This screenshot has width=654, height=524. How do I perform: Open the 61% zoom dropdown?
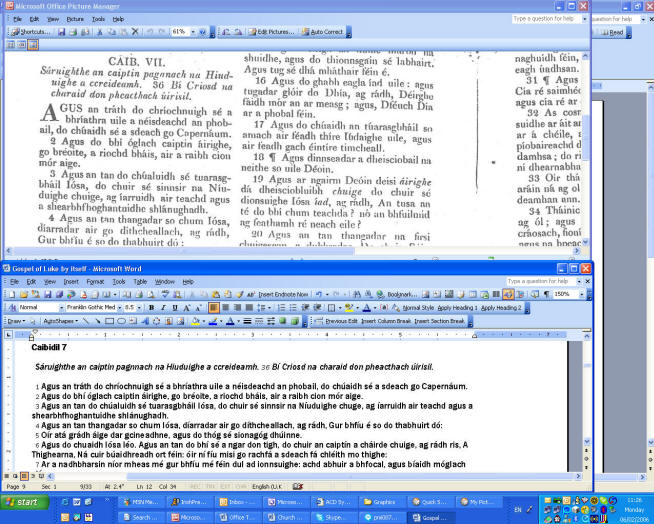(193, 32)
